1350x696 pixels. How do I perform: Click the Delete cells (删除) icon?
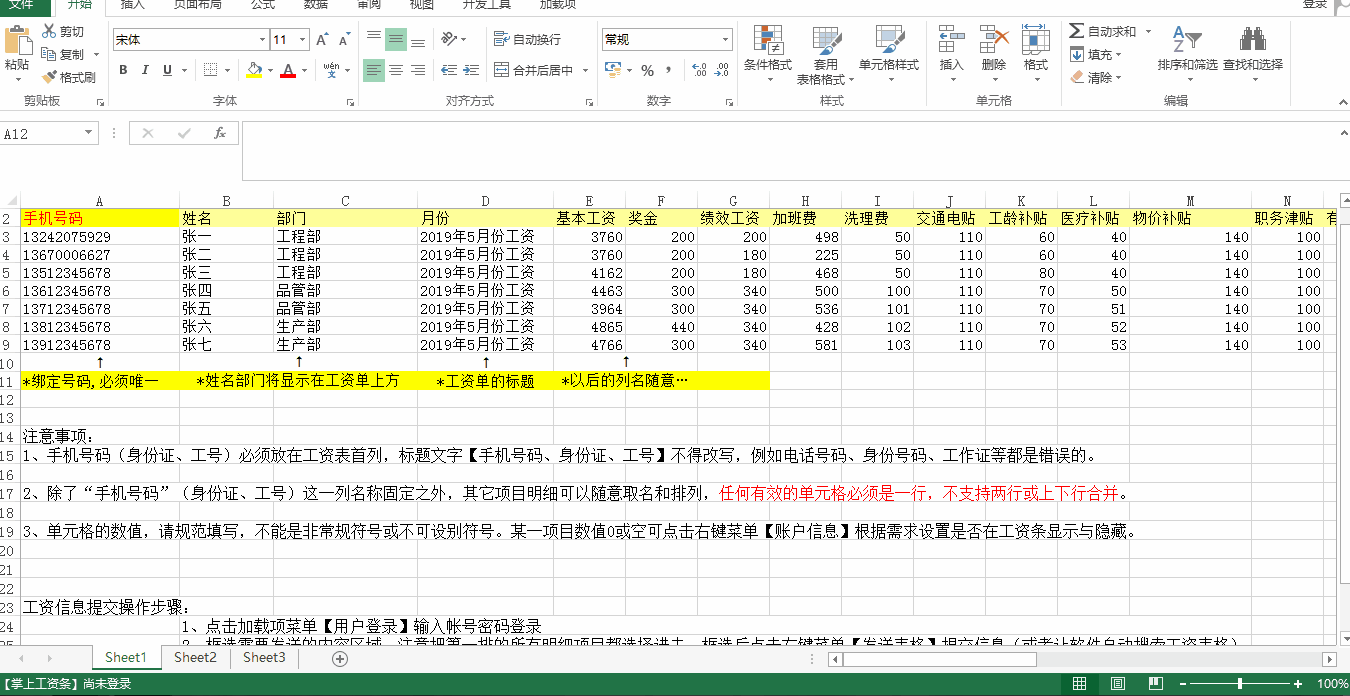click(993, 41)
